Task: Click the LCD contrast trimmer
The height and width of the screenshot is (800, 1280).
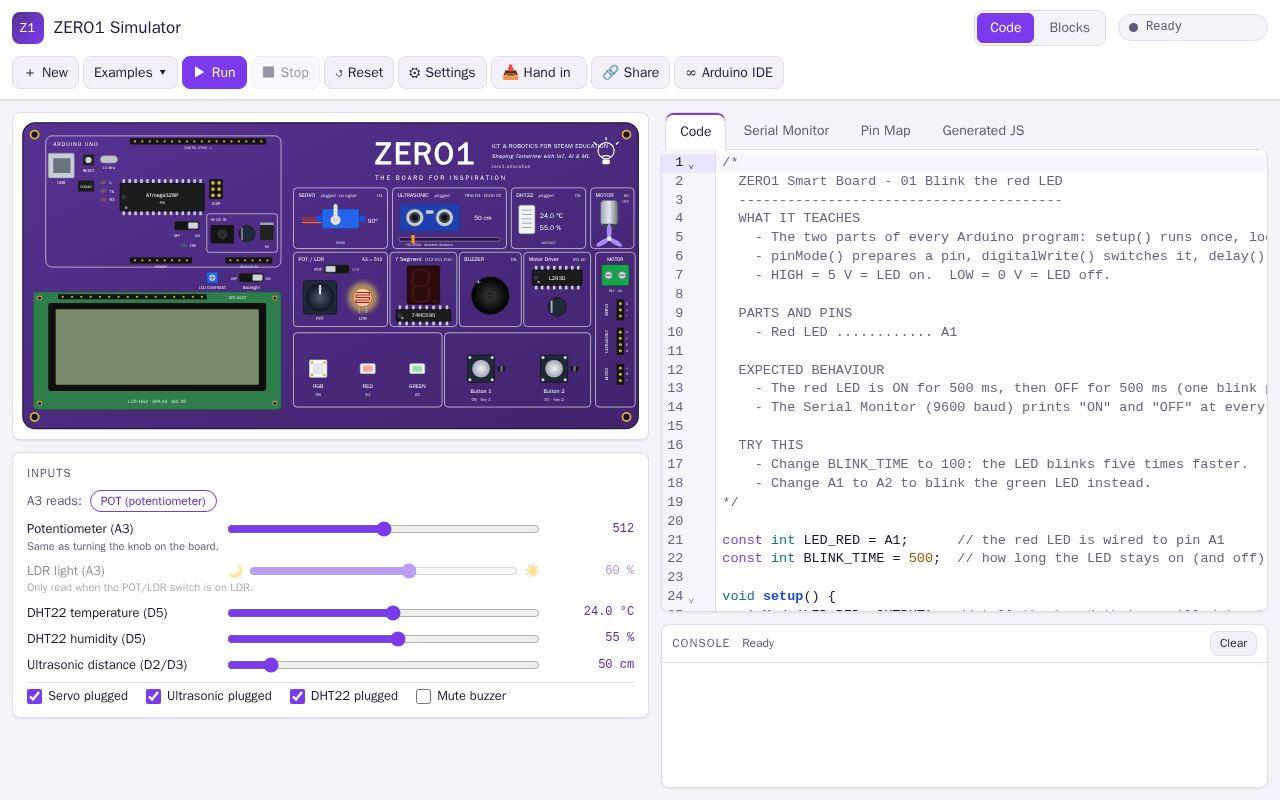Action: tap(212, 277)
